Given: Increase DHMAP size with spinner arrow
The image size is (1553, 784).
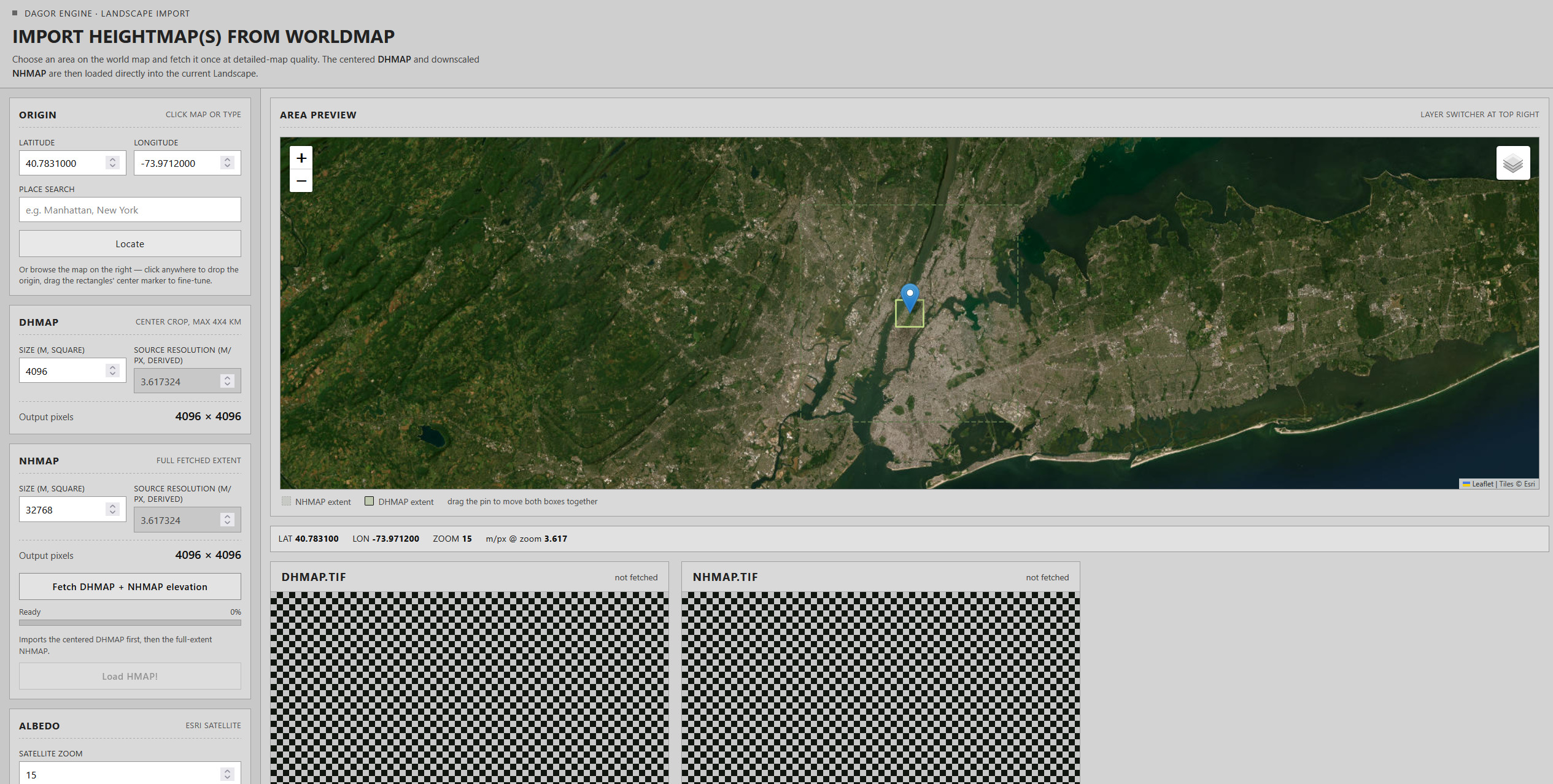Looking at the screenshot, I should [x=112, y=367].
